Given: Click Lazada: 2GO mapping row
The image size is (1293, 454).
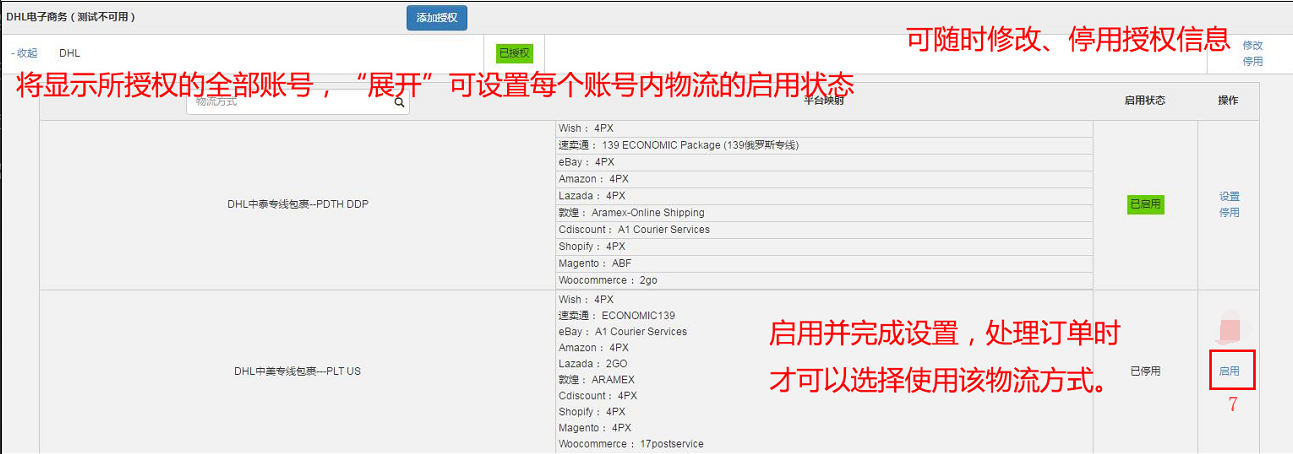Looking at the screenshot, I should 593,364.
